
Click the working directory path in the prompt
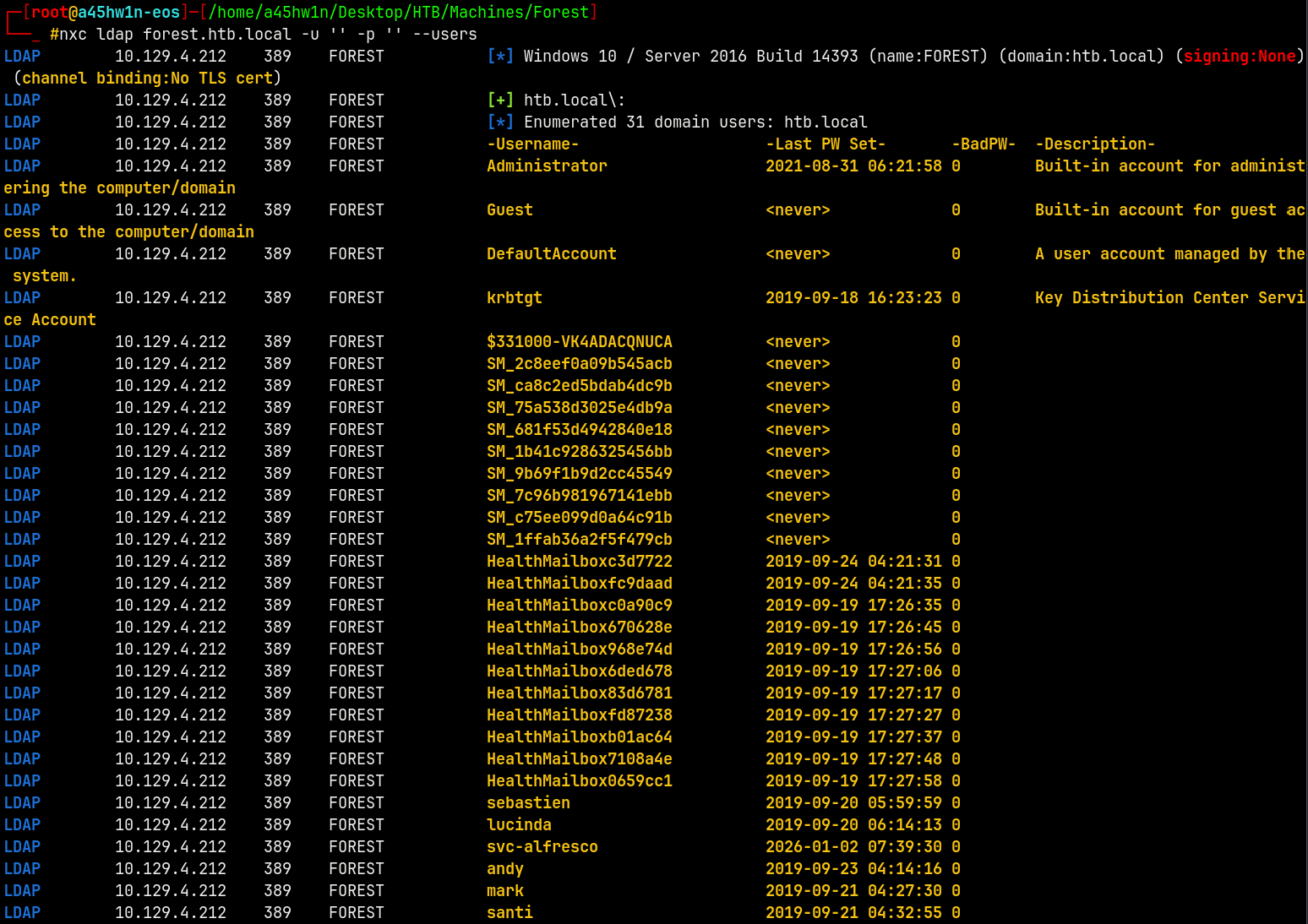point(398,12)
